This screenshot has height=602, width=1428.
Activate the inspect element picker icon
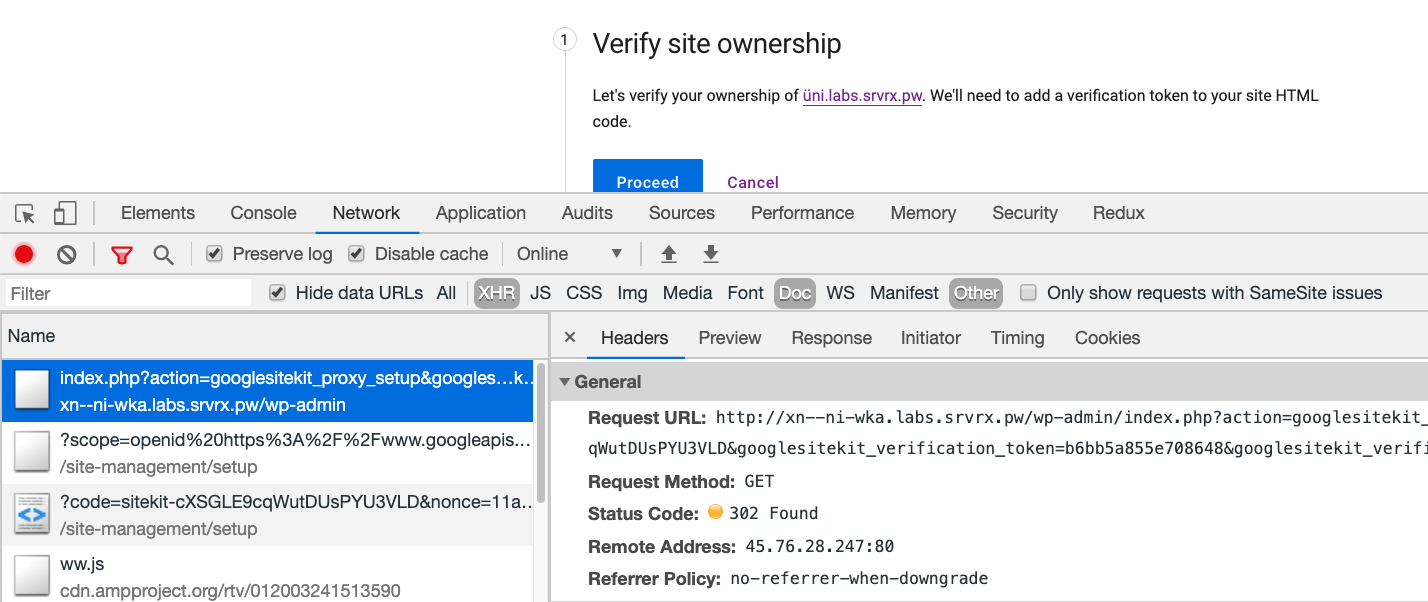pos(26,213)
